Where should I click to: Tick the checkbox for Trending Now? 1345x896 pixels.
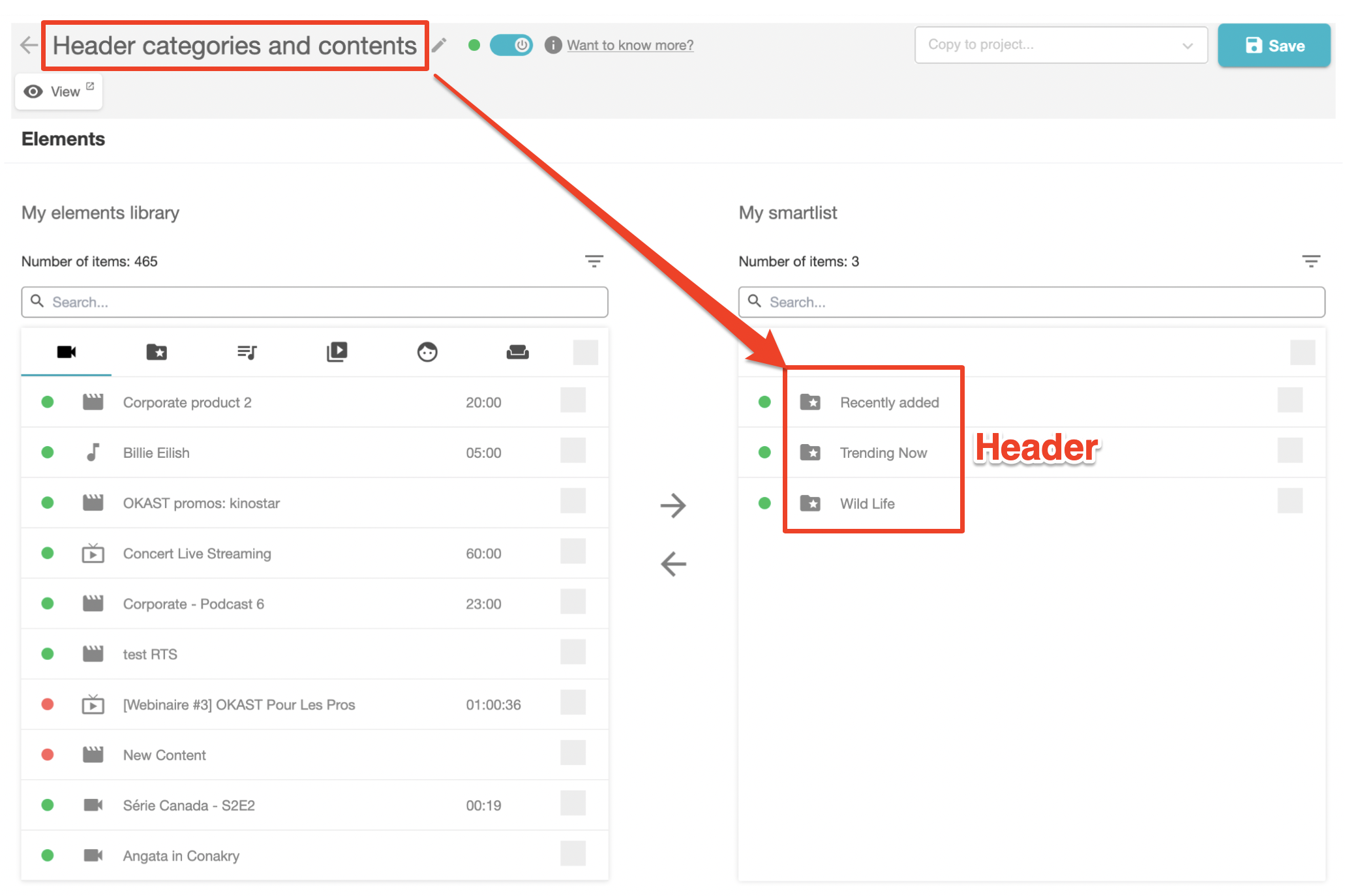coord(1290,451)
